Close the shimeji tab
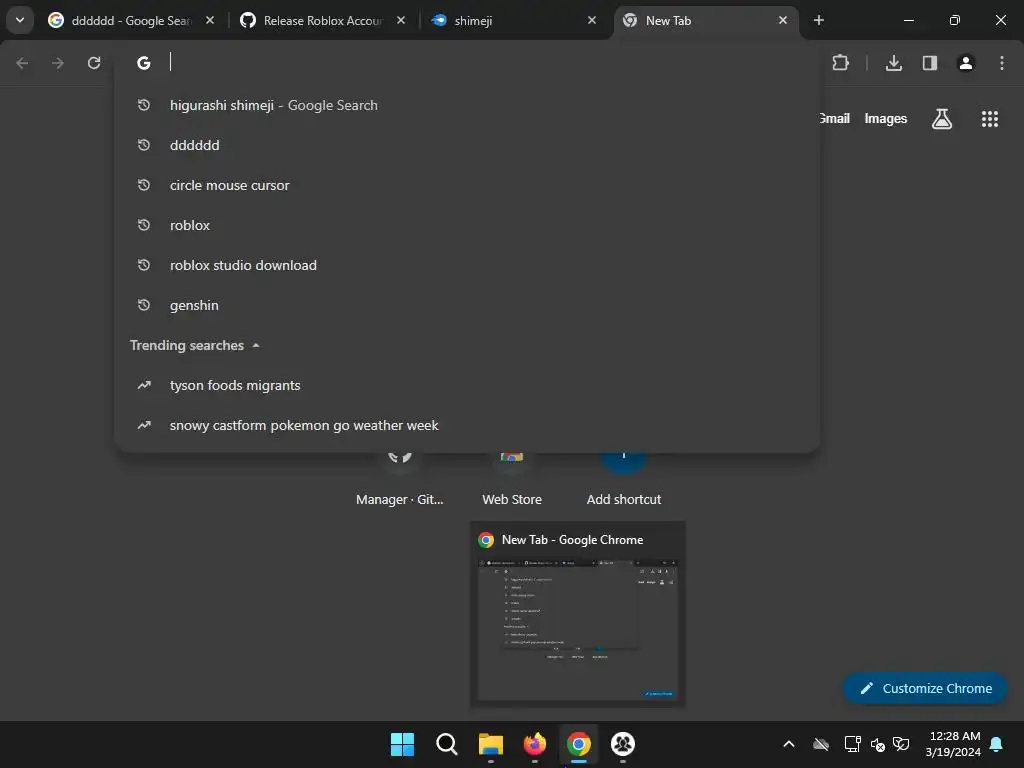Screen dimensions: 1024x768 [x=592, y=20]
